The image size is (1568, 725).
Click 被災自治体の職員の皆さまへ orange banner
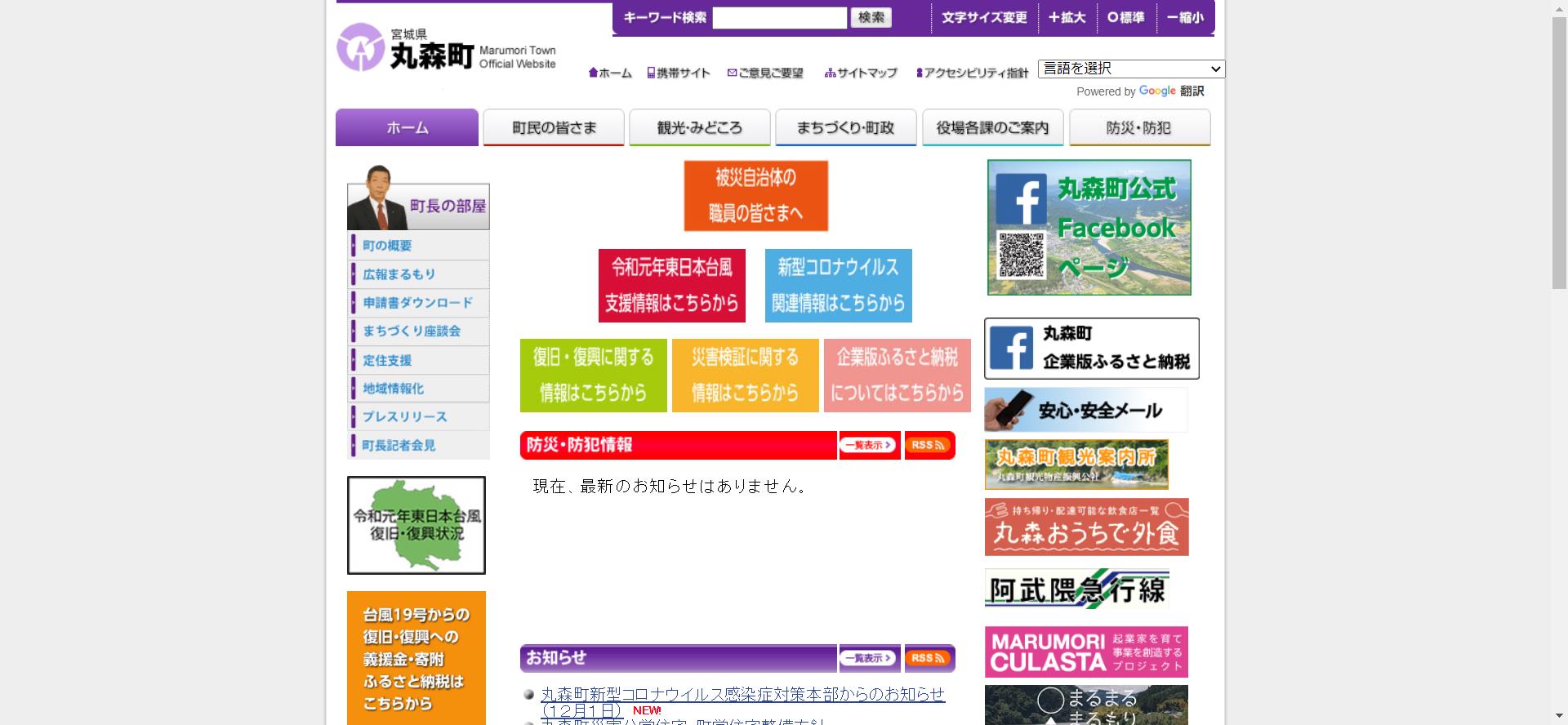[x=755, y=196]
